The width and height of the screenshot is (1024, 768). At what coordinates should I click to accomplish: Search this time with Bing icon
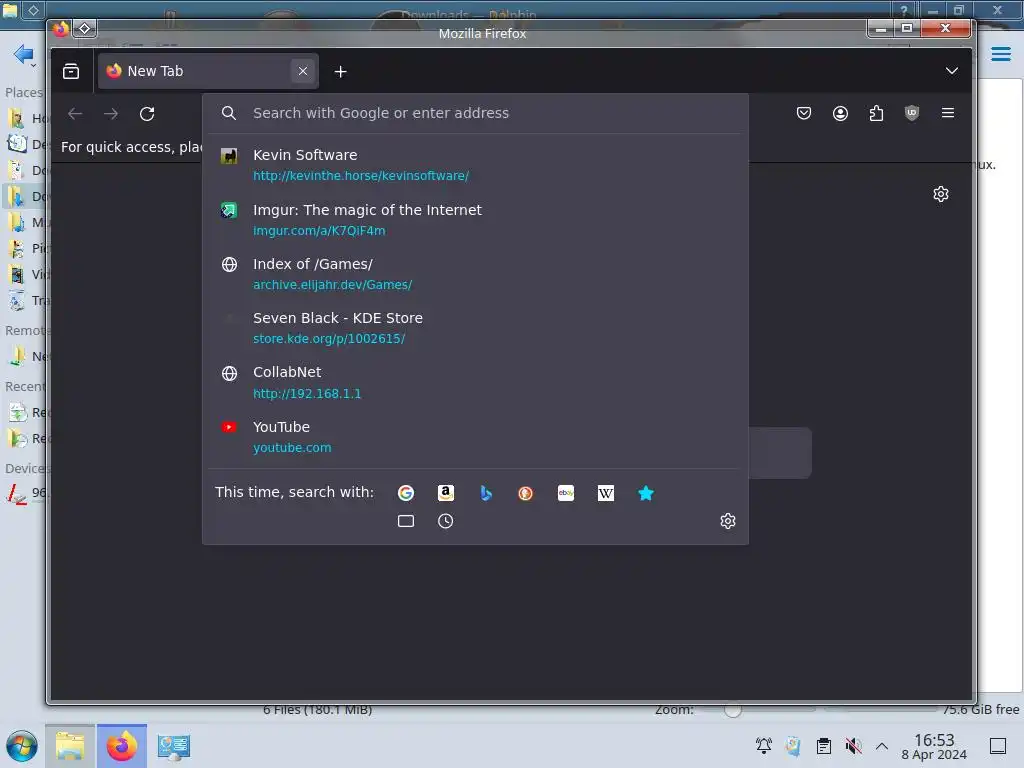tap(485, 493)
